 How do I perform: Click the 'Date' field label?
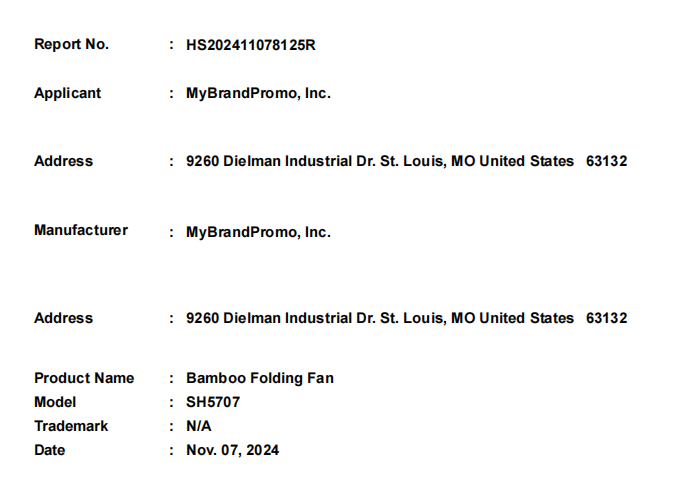[50, 450]
